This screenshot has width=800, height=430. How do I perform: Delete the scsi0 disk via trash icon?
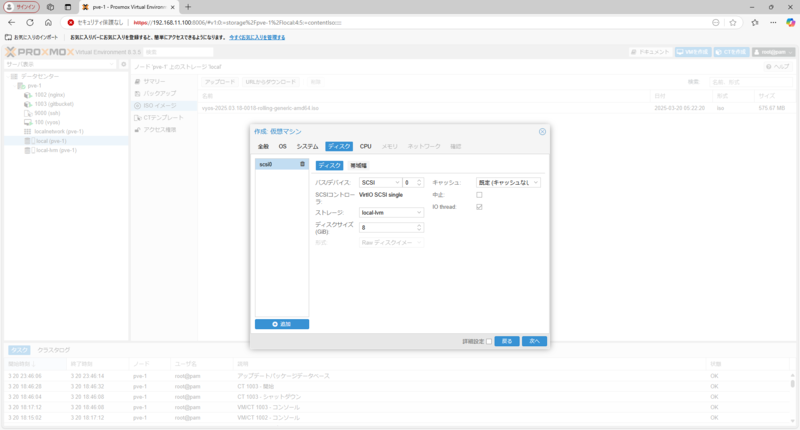tap(302, 164)
